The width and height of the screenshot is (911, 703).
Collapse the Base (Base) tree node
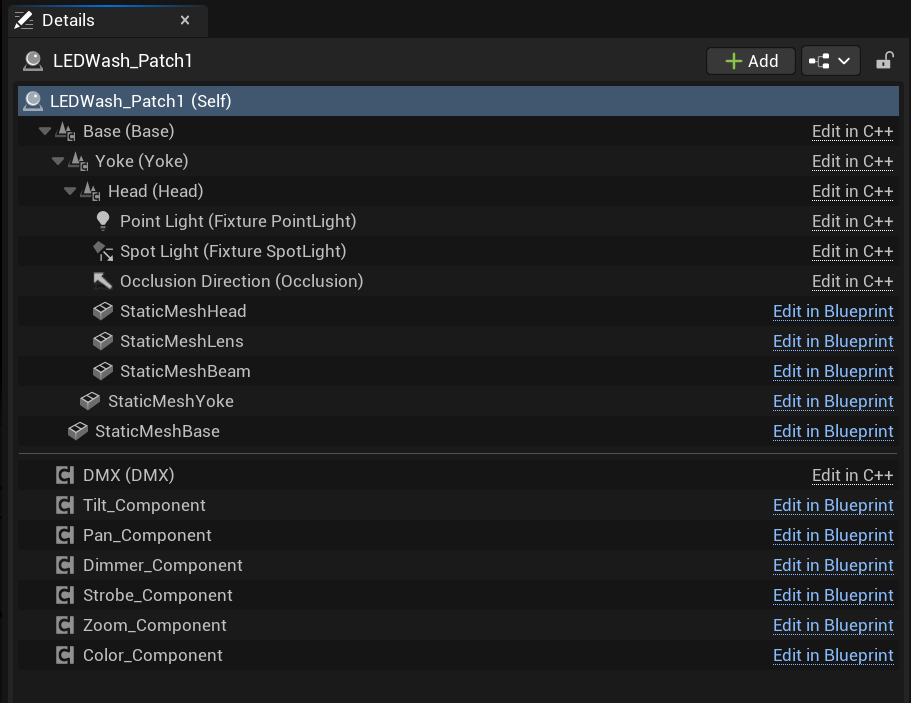coord(45,131)
